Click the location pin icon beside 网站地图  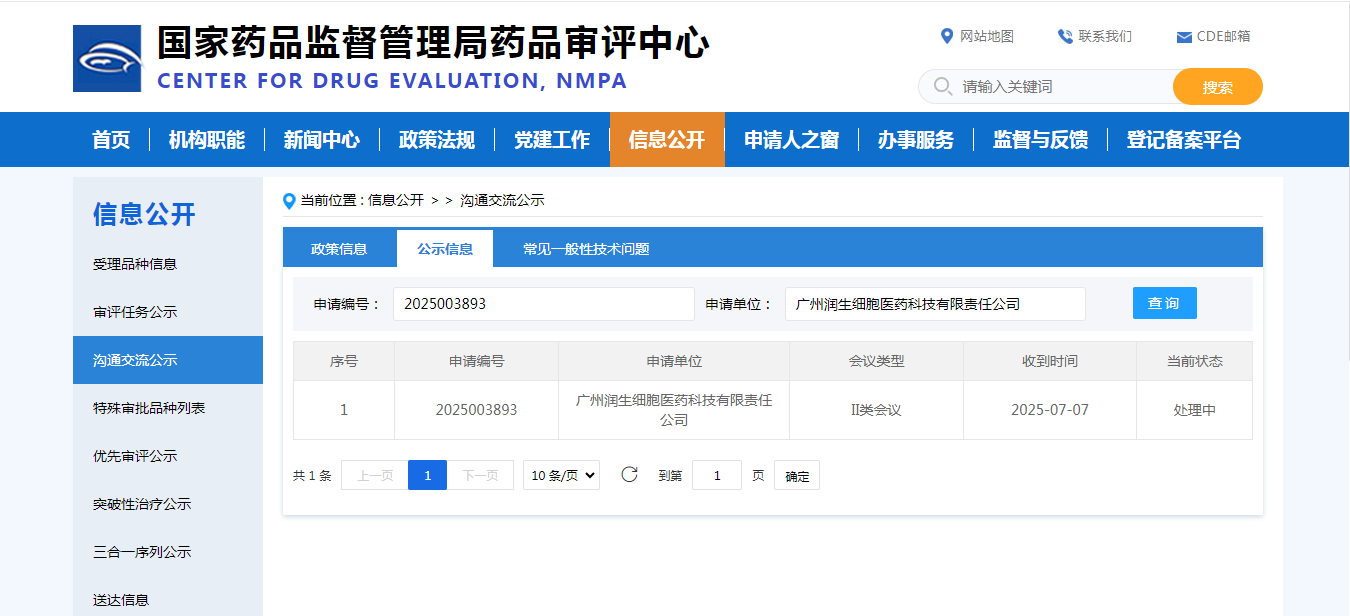pyautogui.click(x=947, y=36)
